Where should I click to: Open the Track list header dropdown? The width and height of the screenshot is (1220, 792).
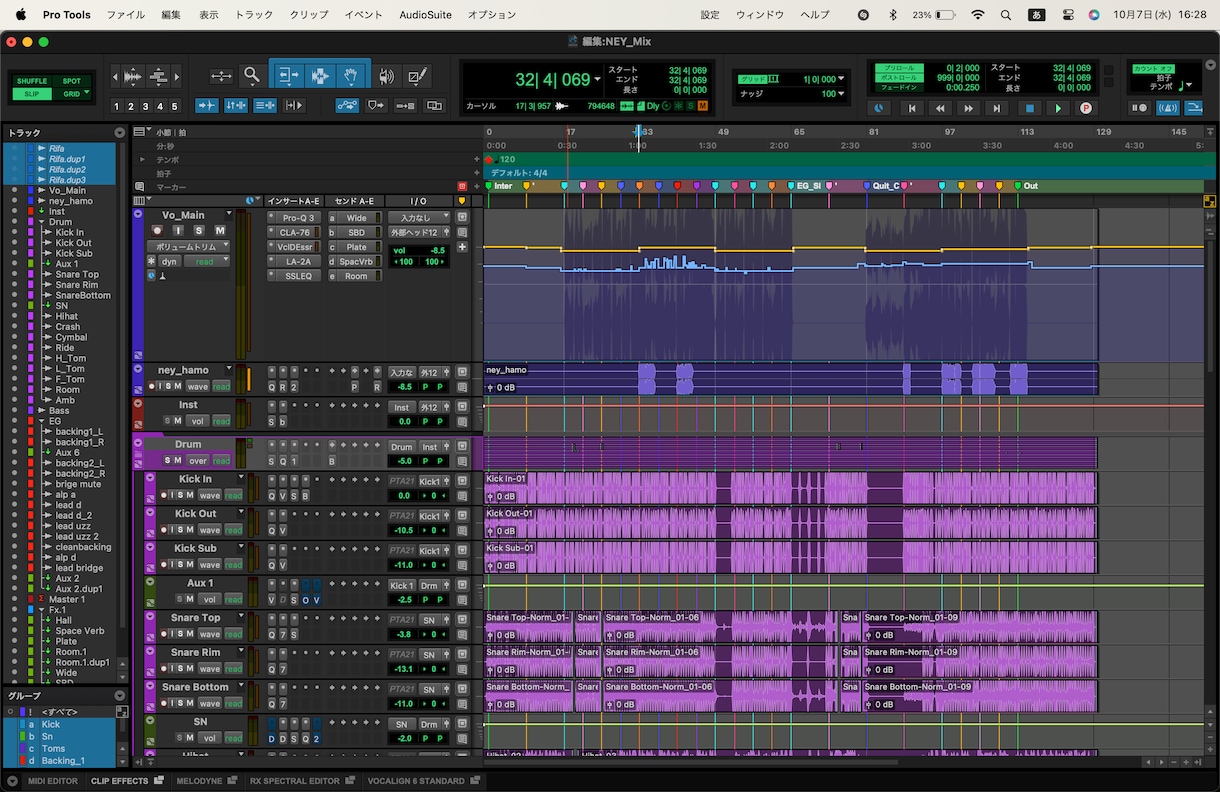point(120,133)
